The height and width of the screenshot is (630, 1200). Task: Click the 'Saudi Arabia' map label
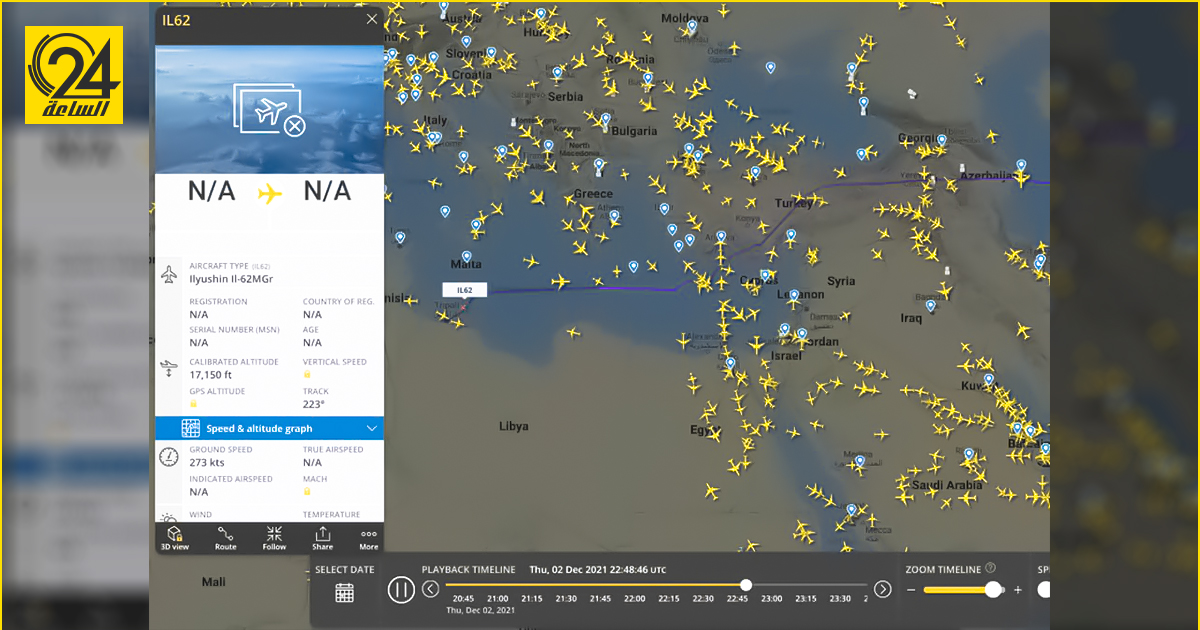click(947, 486)
